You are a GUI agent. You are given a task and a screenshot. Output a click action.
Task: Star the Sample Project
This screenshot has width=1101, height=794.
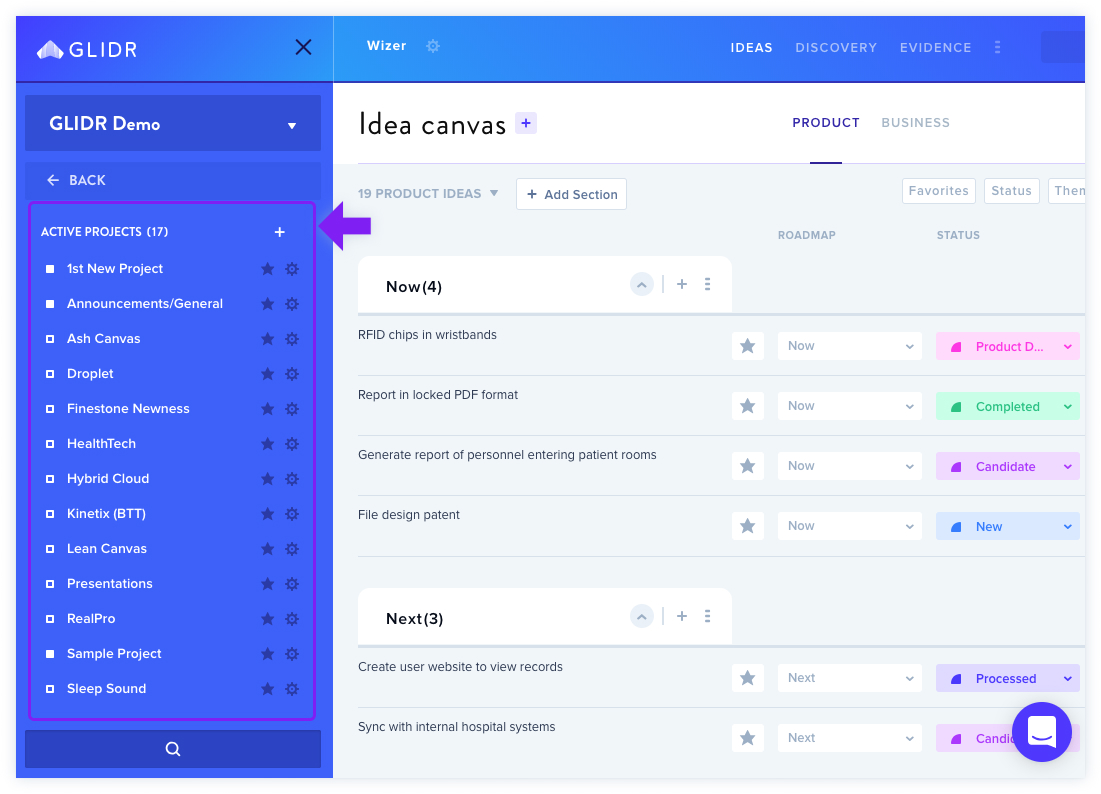(x=268, y=654)
